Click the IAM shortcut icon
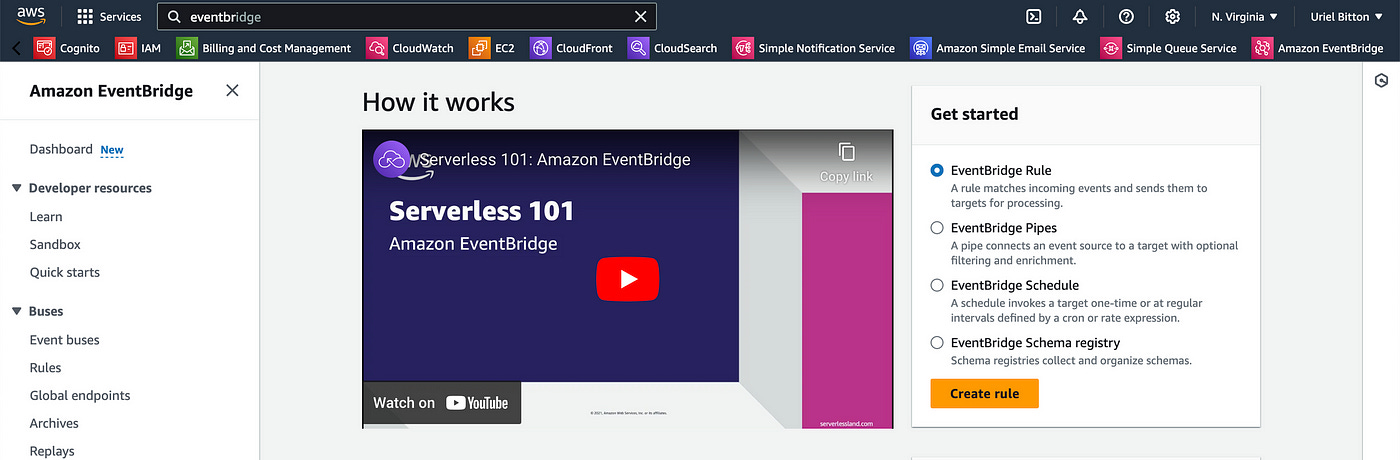Viewport: 1400px width, 460px height. coord(125,47)
